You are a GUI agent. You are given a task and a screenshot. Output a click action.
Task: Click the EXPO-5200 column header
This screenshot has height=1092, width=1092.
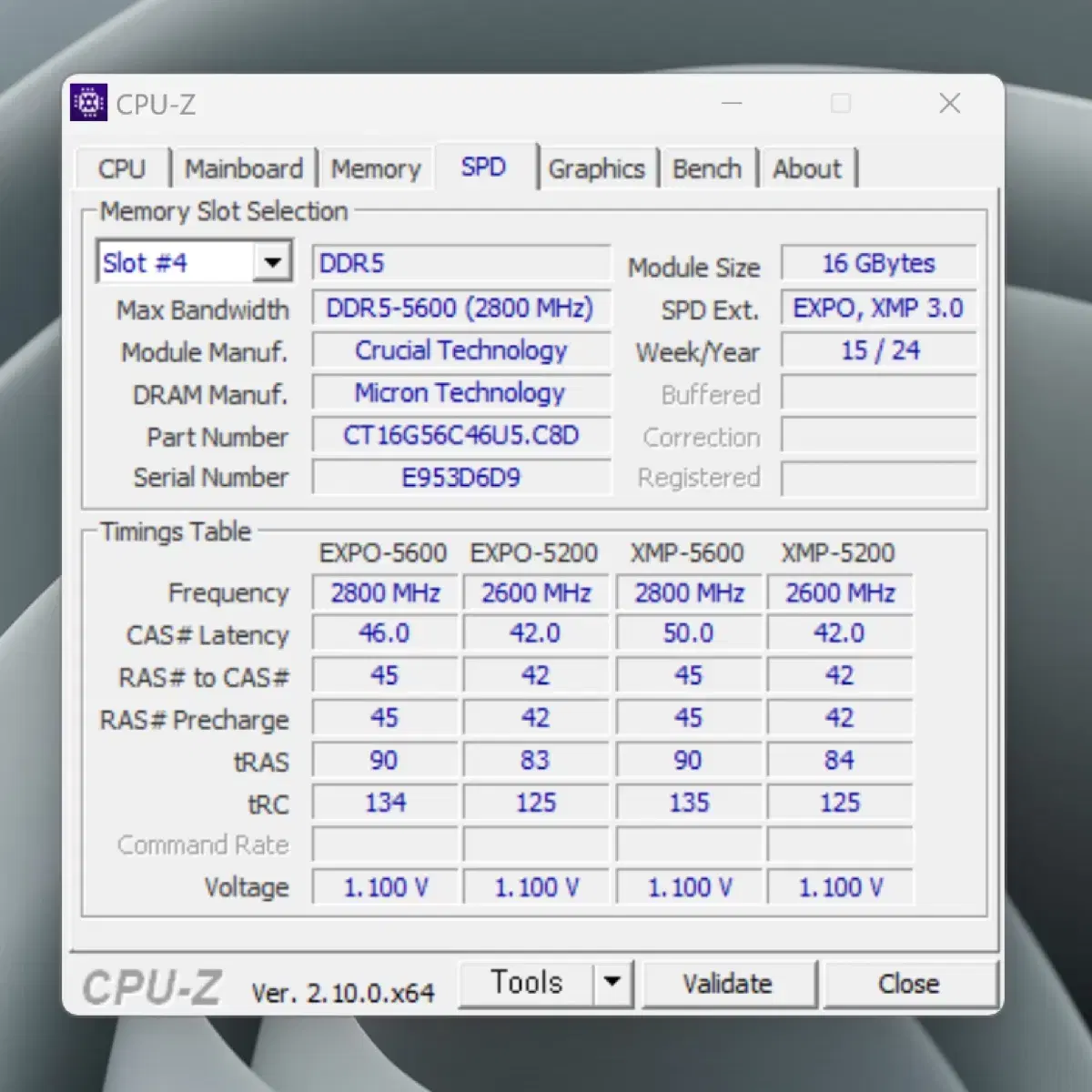point(534,553)
